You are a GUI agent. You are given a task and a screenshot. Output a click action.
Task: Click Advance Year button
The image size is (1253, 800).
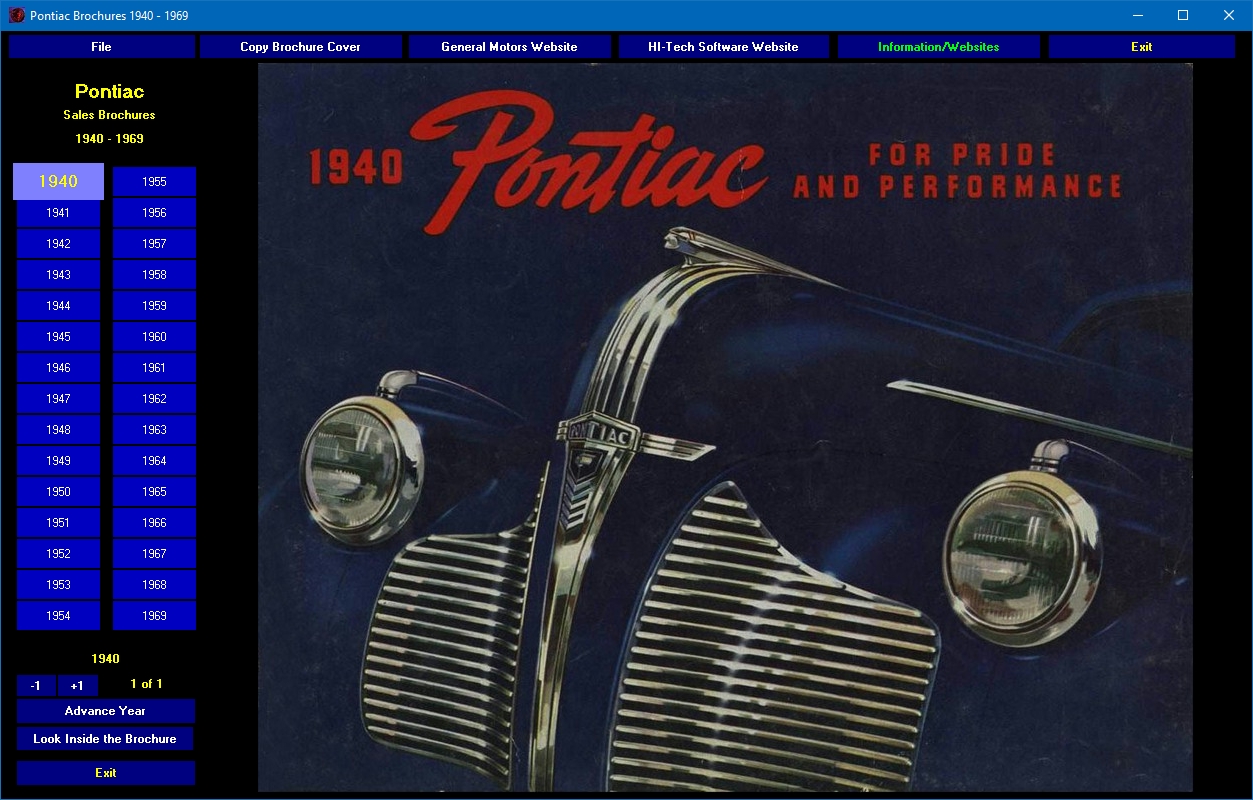[x=105, y=711]
